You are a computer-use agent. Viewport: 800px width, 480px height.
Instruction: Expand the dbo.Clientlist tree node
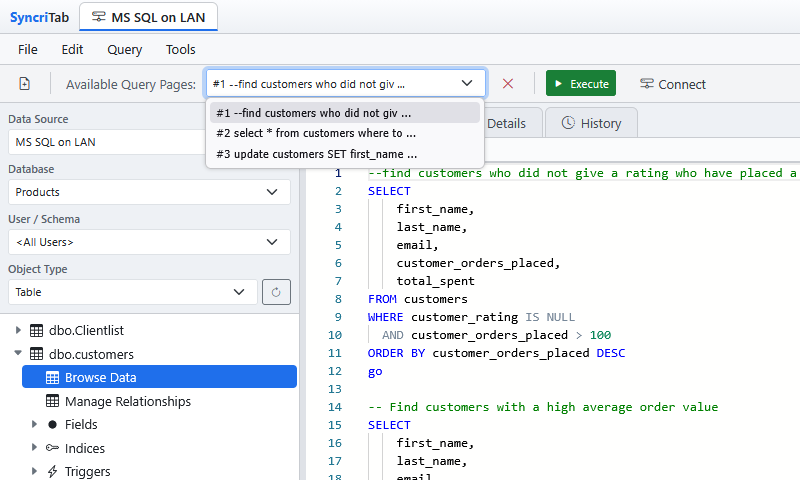pos(18,330)
